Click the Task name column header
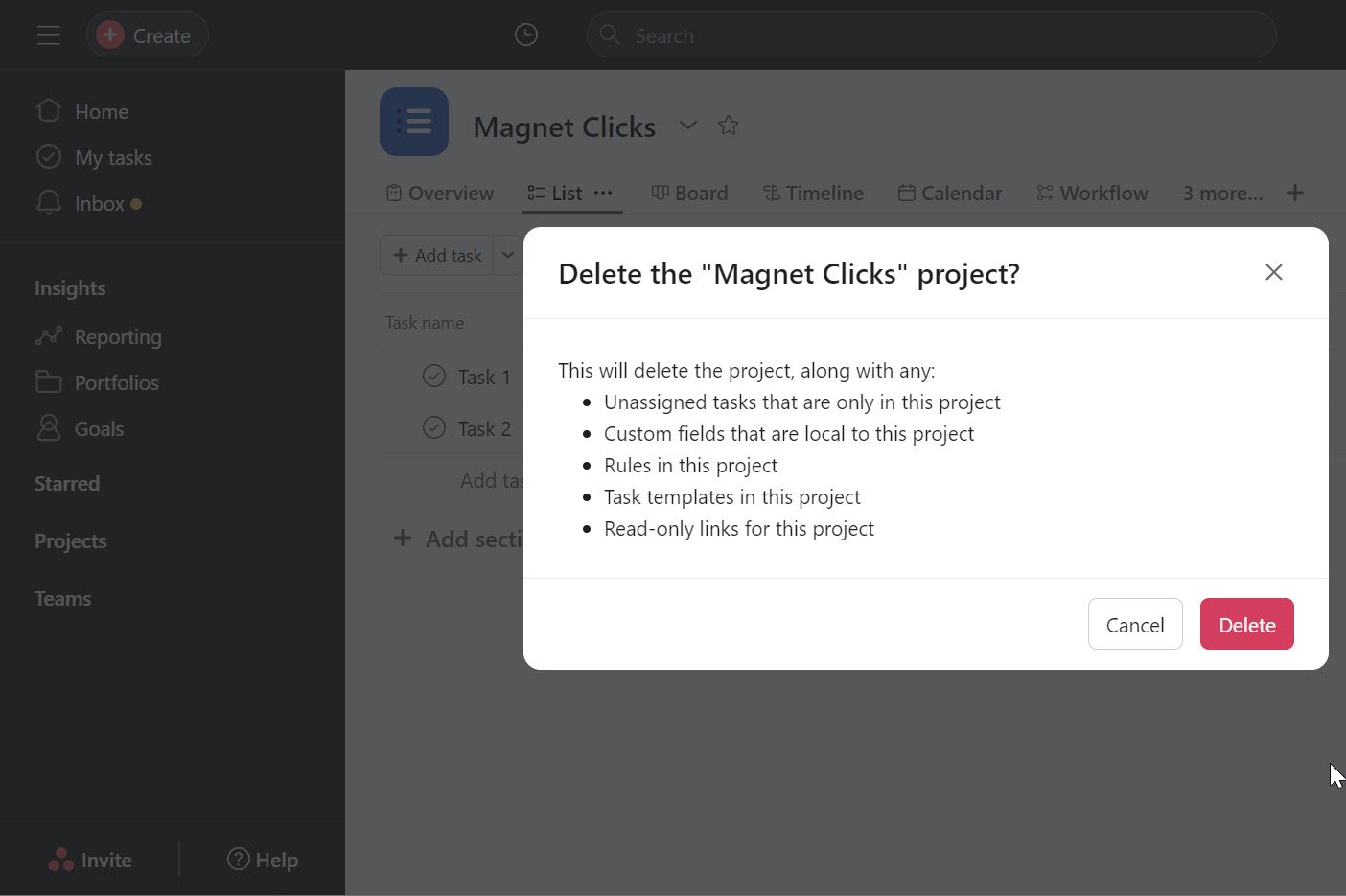 pyautogui.click(x=425, y=323)
